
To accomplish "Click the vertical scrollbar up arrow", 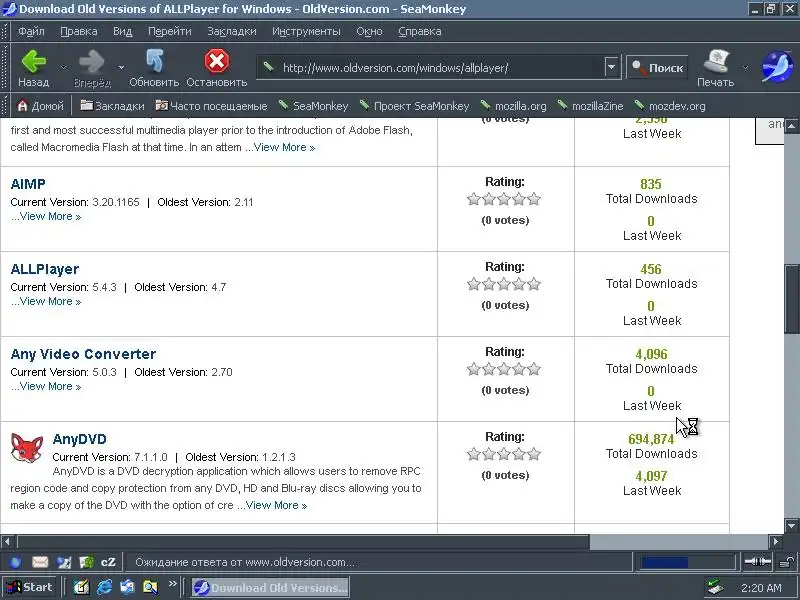I will [791, 125].
